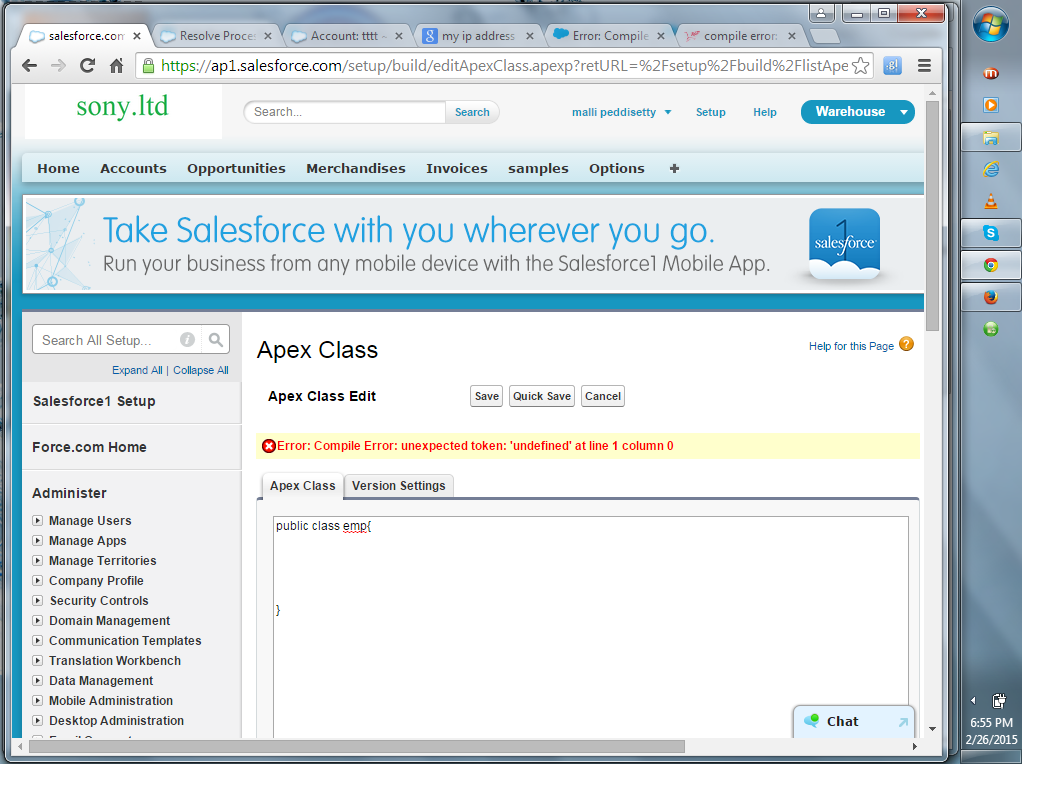
Task: Open the browser home page icon
Action: [x=117, y=65]
